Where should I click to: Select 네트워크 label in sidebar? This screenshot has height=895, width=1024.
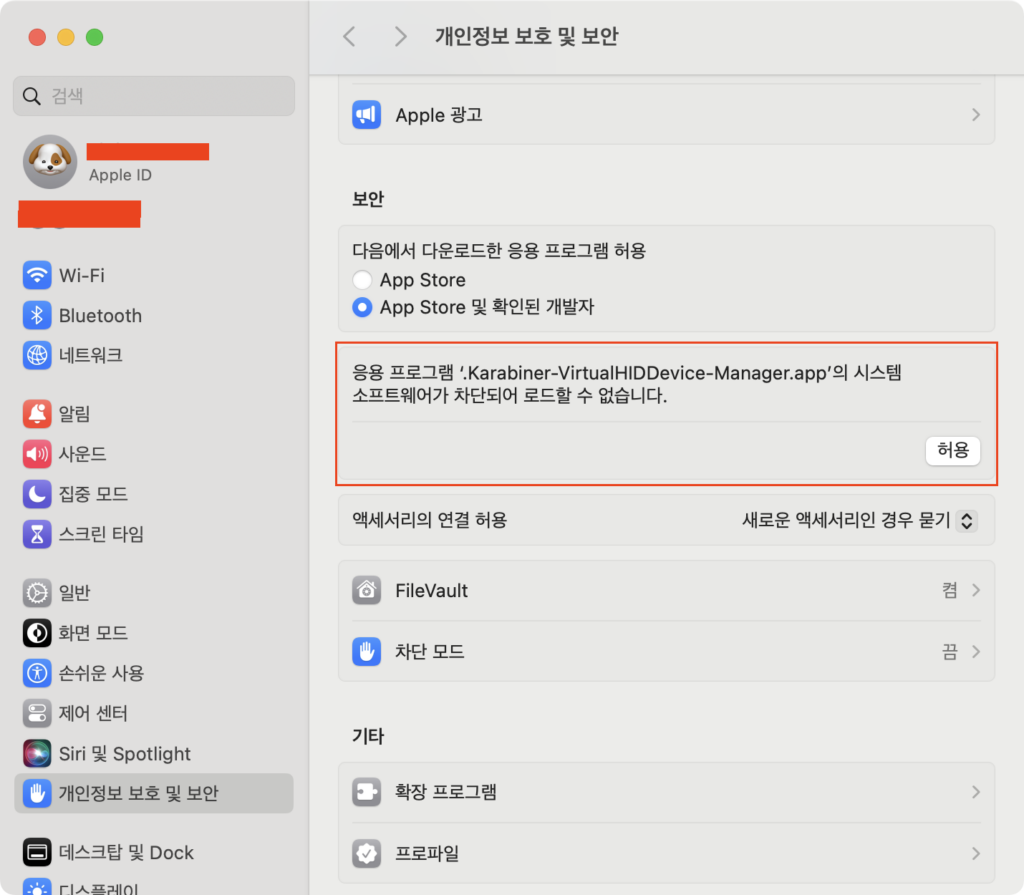pyautogui.click(x=90, y=355)
